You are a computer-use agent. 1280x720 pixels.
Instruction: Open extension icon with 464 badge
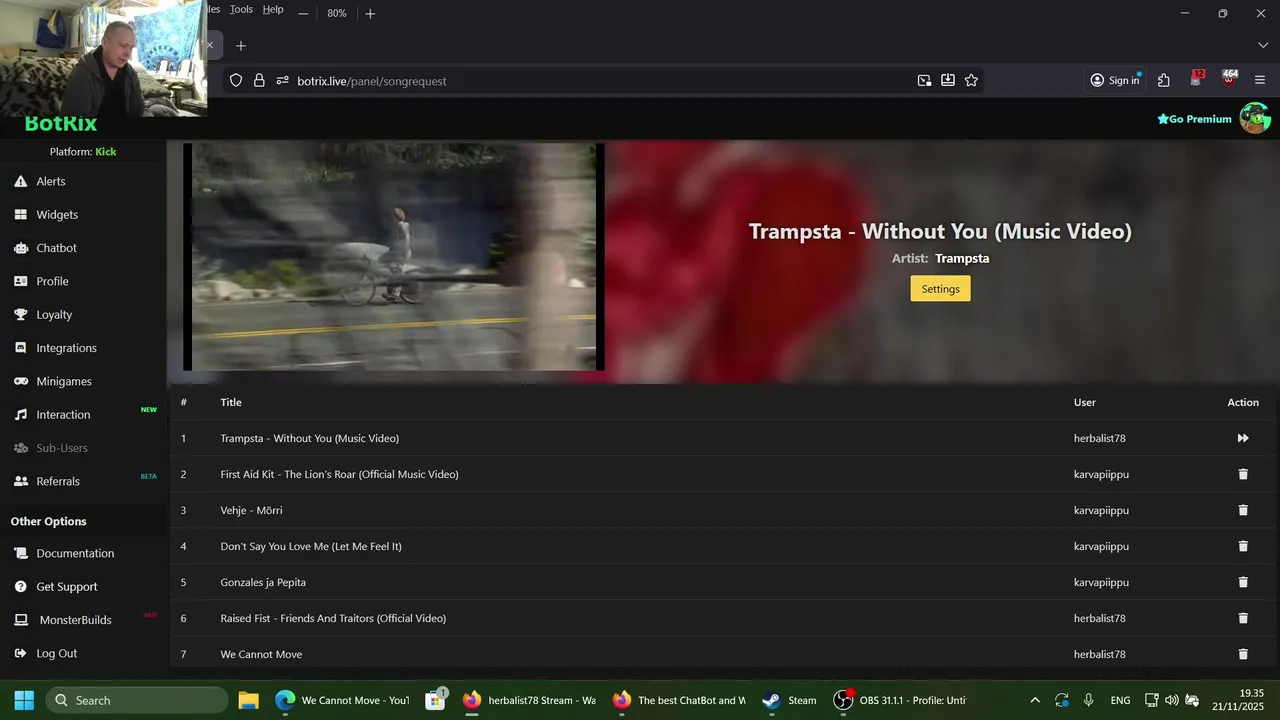(1229, 79)
